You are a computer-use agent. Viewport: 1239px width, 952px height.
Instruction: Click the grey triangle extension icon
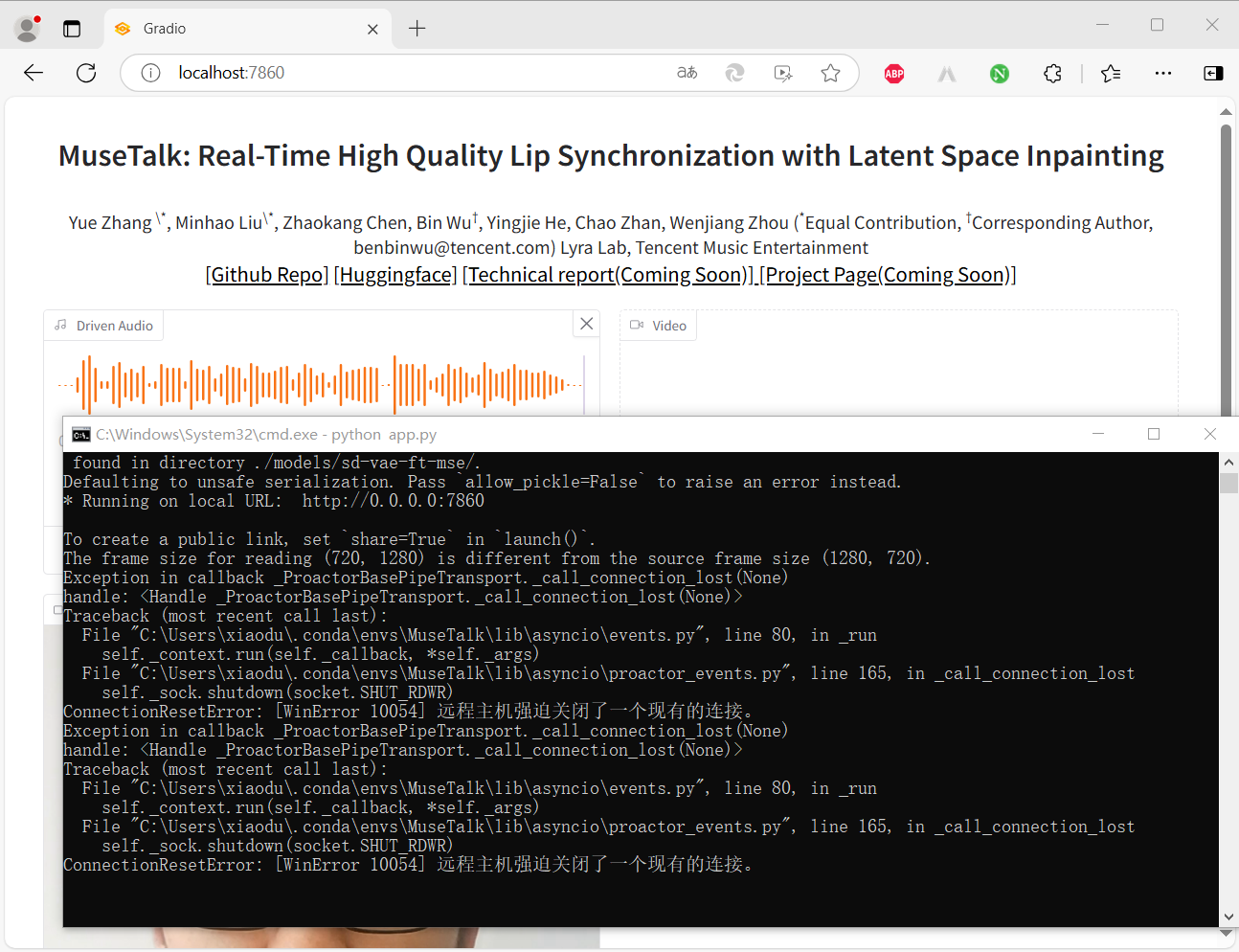(x=947, y=74)
